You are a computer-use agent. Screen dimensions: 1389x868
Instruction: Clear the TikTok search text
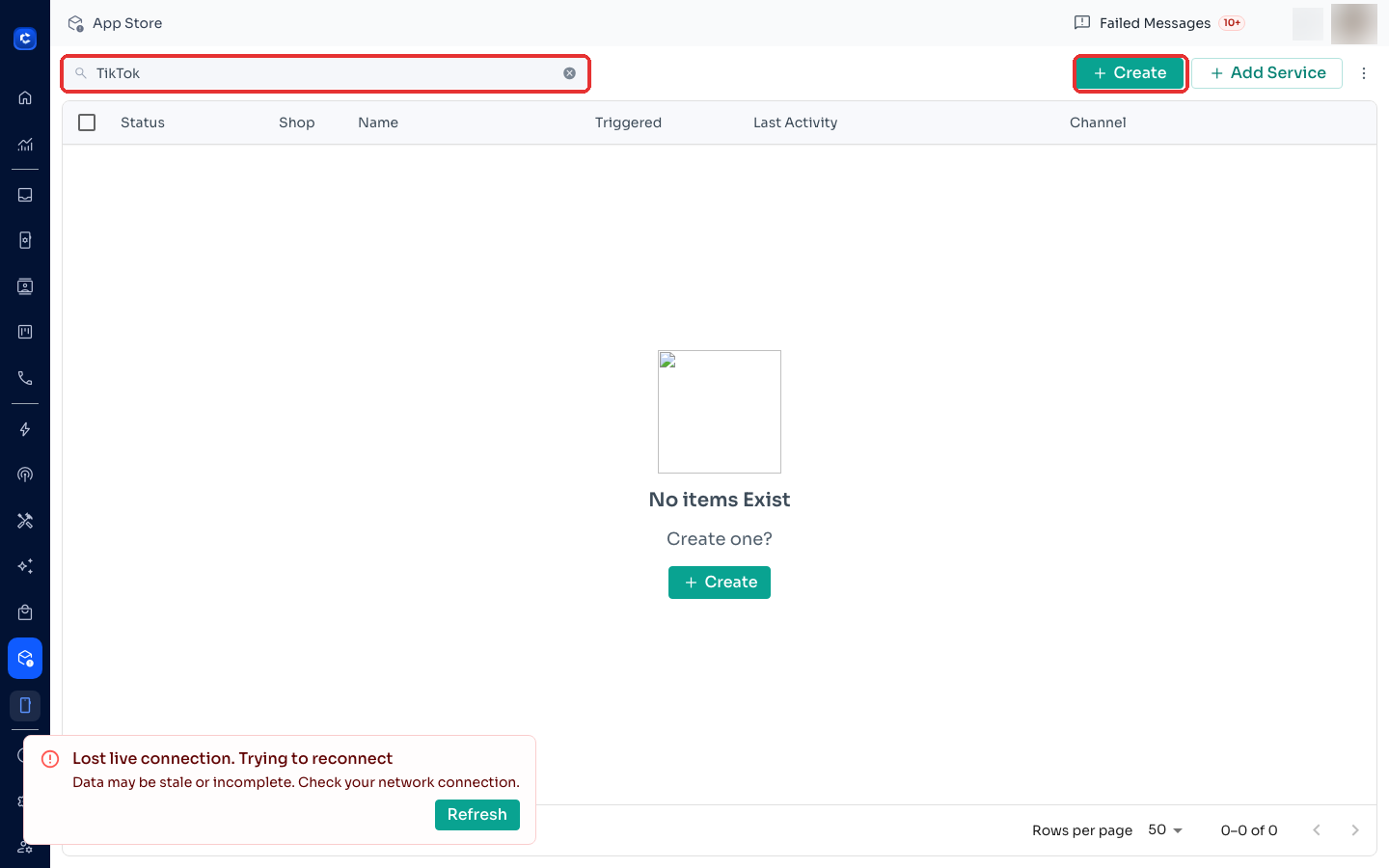coord(570,73)
